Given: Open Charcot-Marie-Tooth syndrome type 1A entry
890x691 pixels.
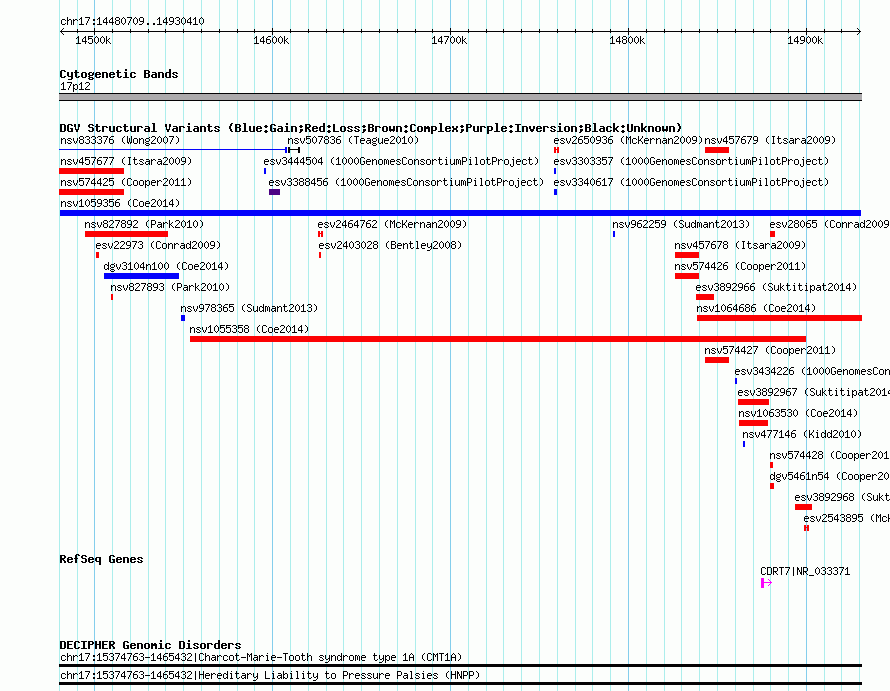Looking at the screenshot, I should (x=261, y=658).
